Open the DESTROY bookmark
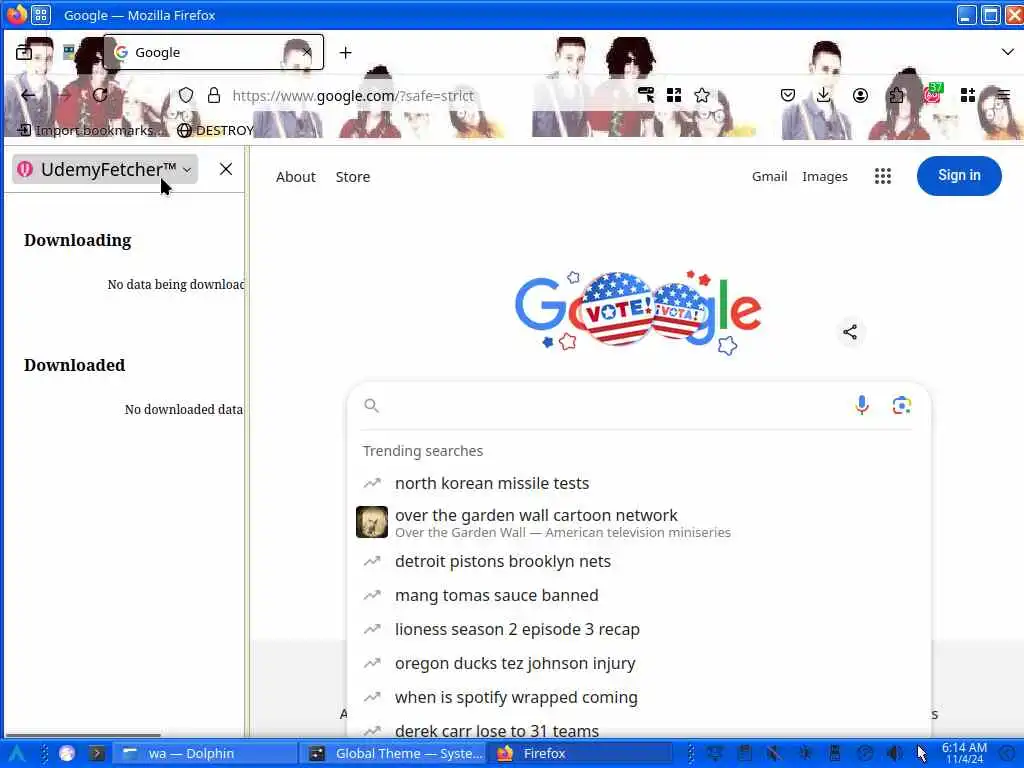The height and width of the screenshot is (768, 1024). coord(216,130)
